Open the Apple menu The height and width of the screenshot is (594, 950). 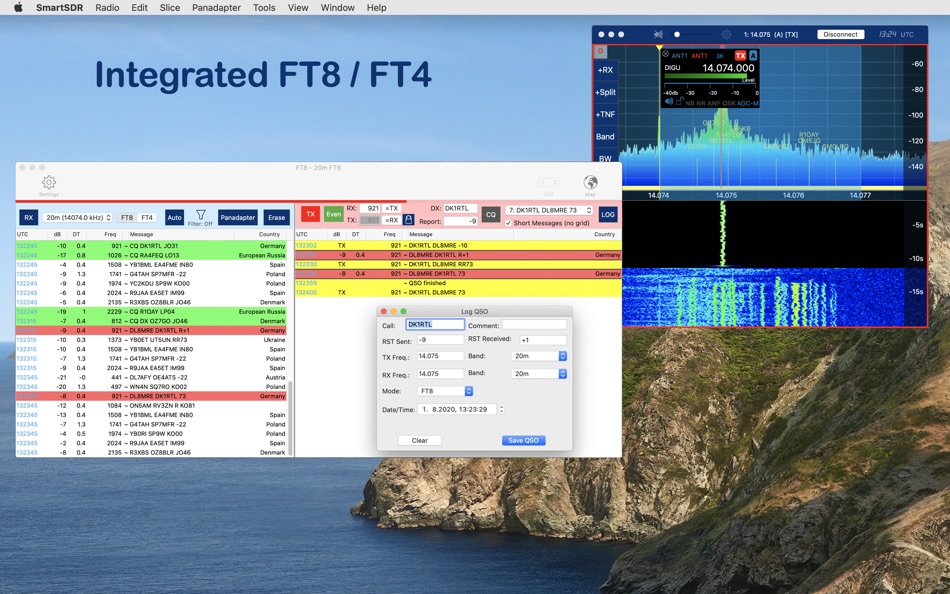[18, 8]
